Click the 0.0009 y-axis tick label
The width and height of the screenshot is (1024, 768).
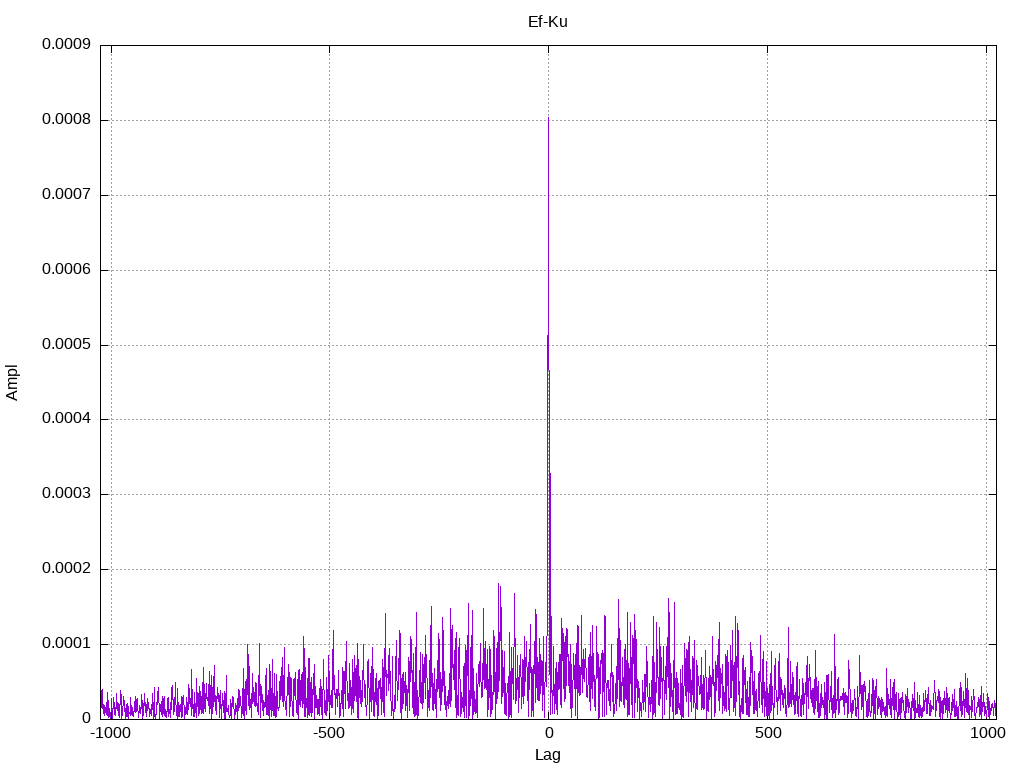pos(67,44)
